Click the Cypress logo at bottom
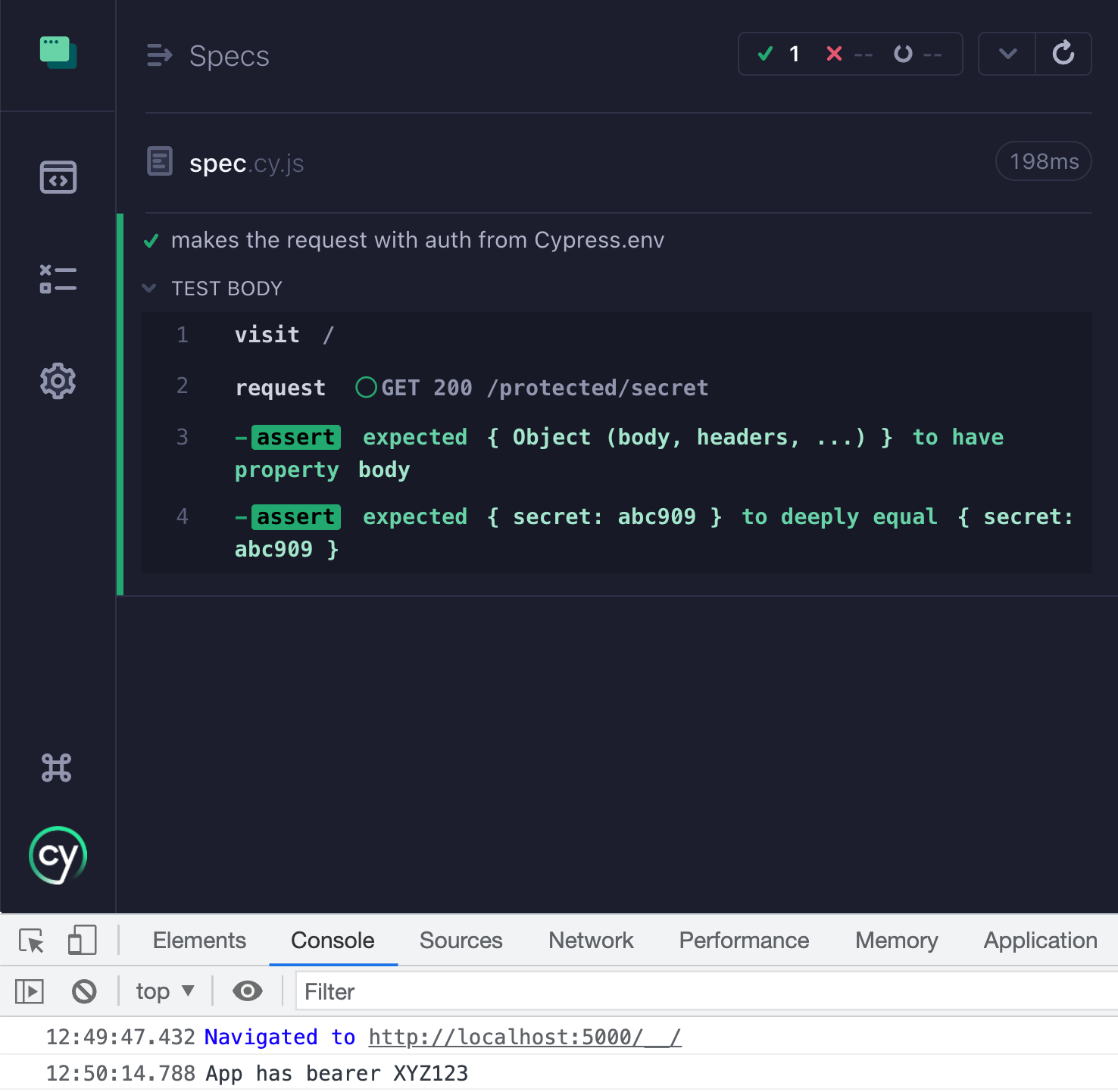Image resolution: width=1118 pixels, height=1092 pixels. pyautogui.click(x=58, y=856)
